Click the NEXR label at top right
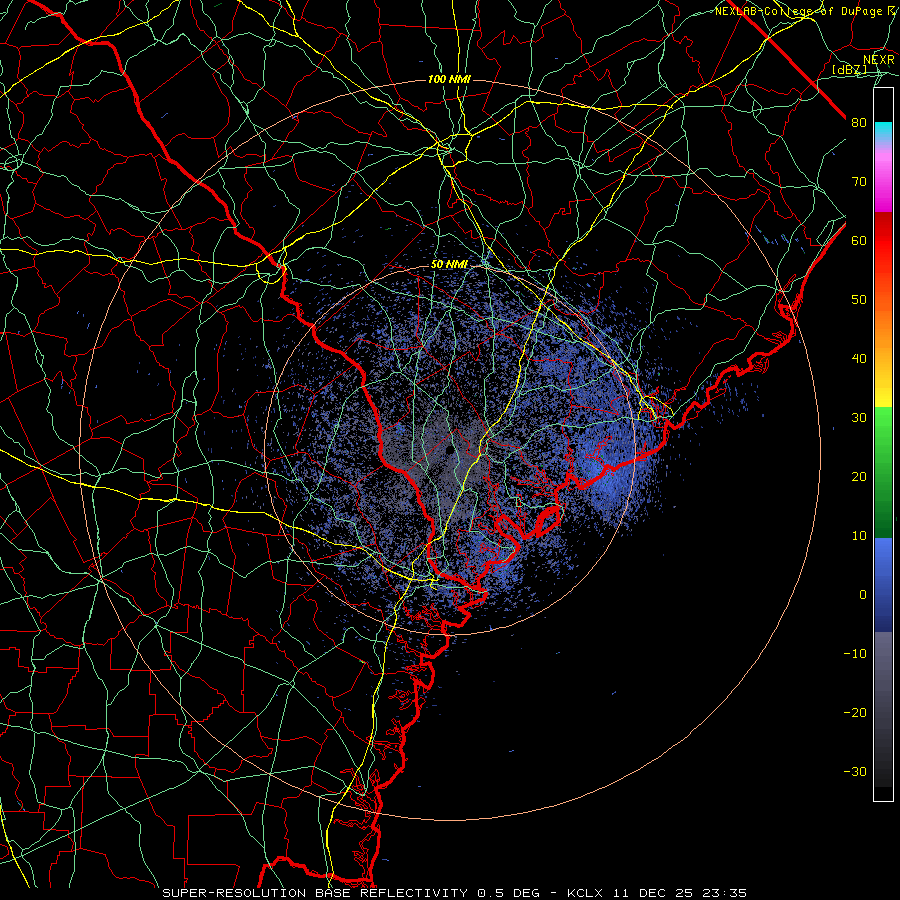Viewport: 900px width, 900px height. click(x=879, y=60)
